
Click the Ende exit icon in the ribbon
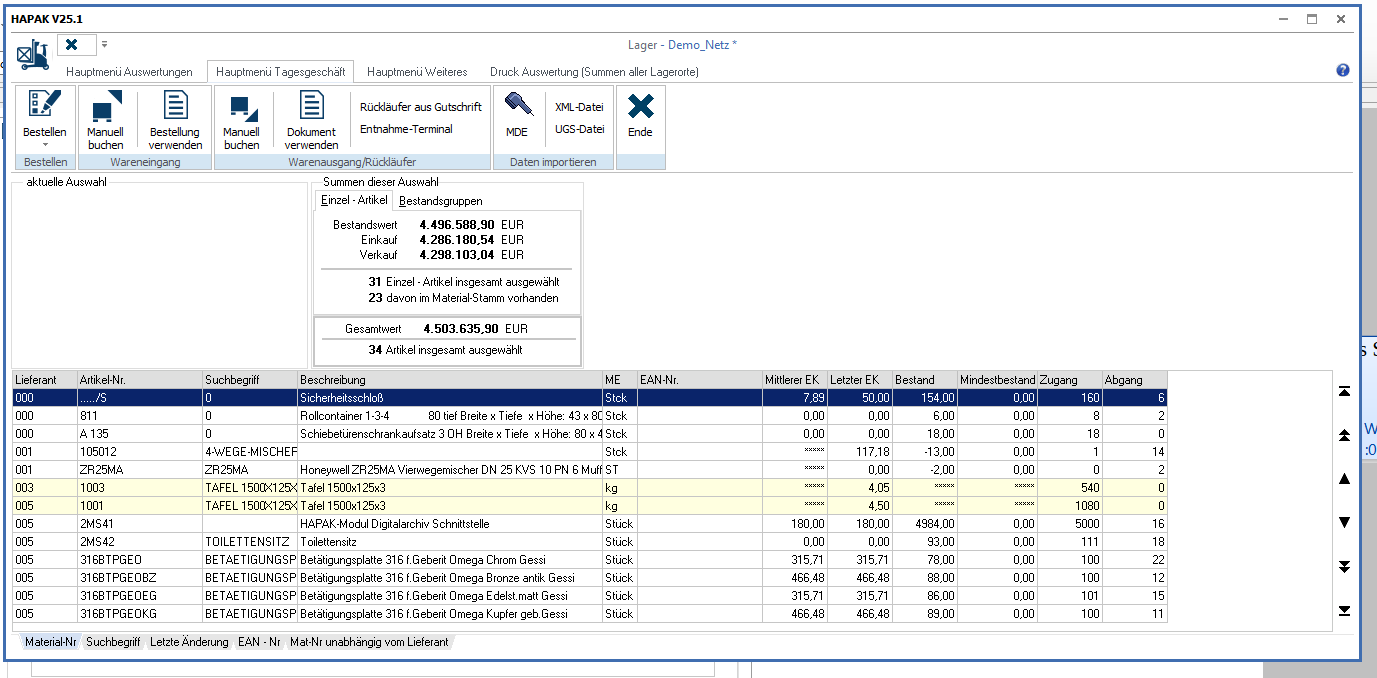click(x=640, y=115)
